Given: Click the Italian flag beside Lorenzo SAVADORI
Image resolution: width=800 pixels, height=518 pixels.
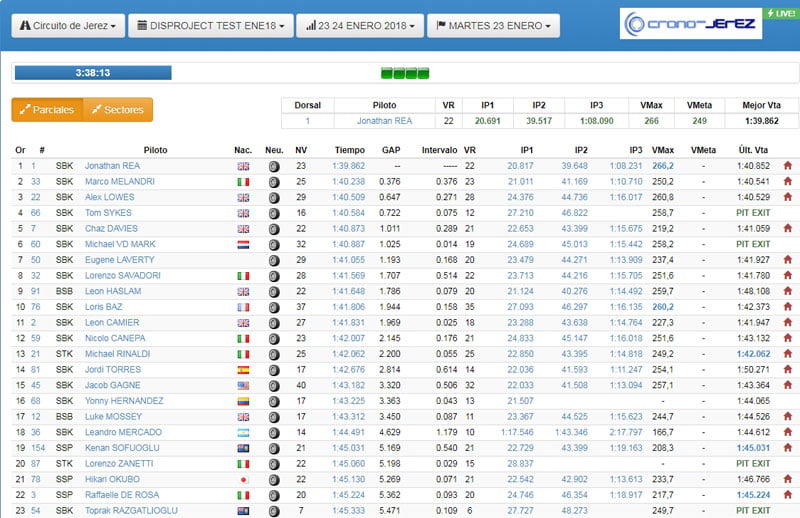Looking at the screenshot, I should click(242, 275).
